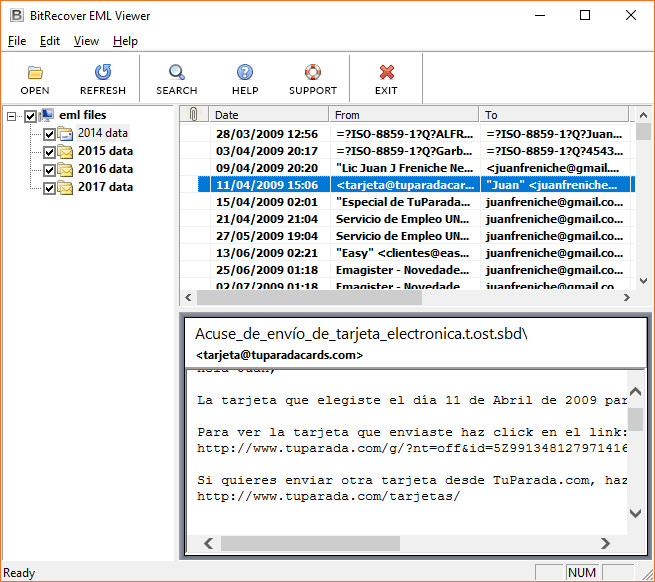The width and height of the screenshot is (655, 582).
Task: Select the email dated 03/04/2009 20:17
Action: pyautogui.click(x=407, y=151)
